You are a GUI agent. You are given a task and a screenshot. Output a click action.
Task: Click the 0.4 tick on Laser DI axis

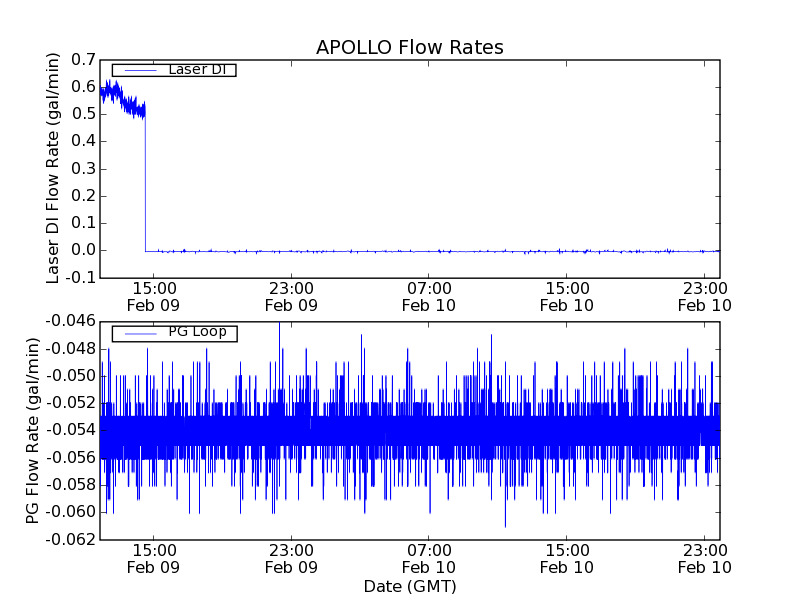pyautogui.click(x=84, y=141)
